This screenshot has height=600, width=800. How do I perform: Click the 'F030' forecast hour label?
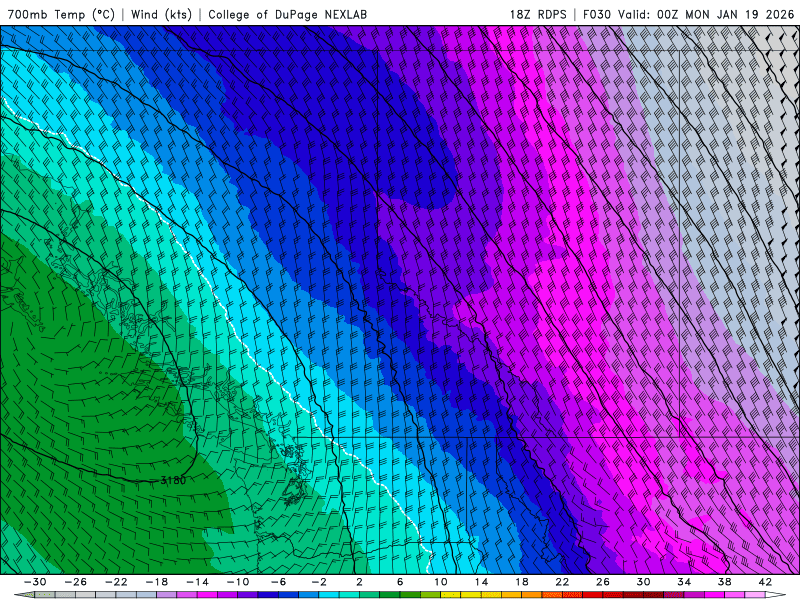[x=596, y=14]
